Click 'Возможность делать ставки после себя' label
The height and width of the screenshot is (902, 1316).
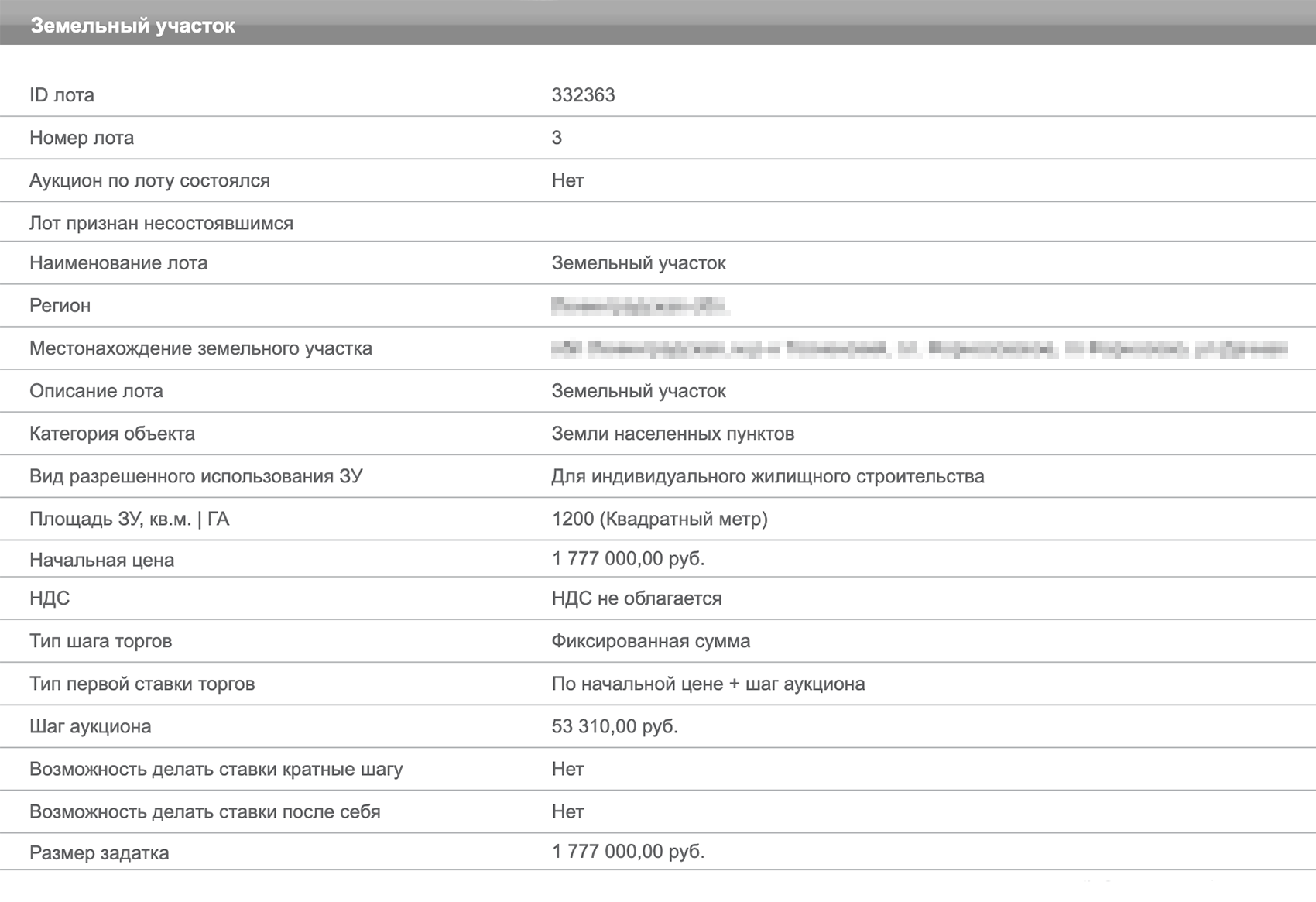click(x=205, y=811)
